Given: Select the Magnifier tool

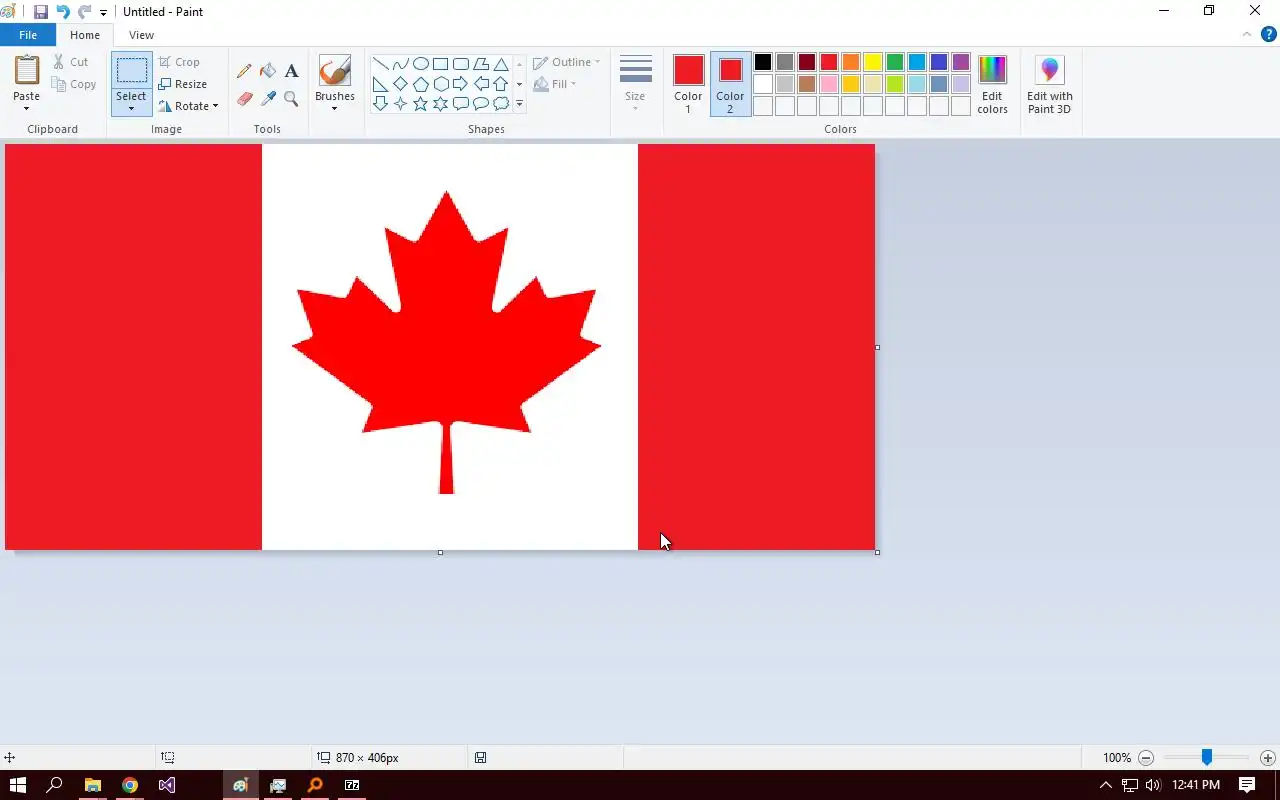Looking at the screenshot, I should (x=291, y=98).
